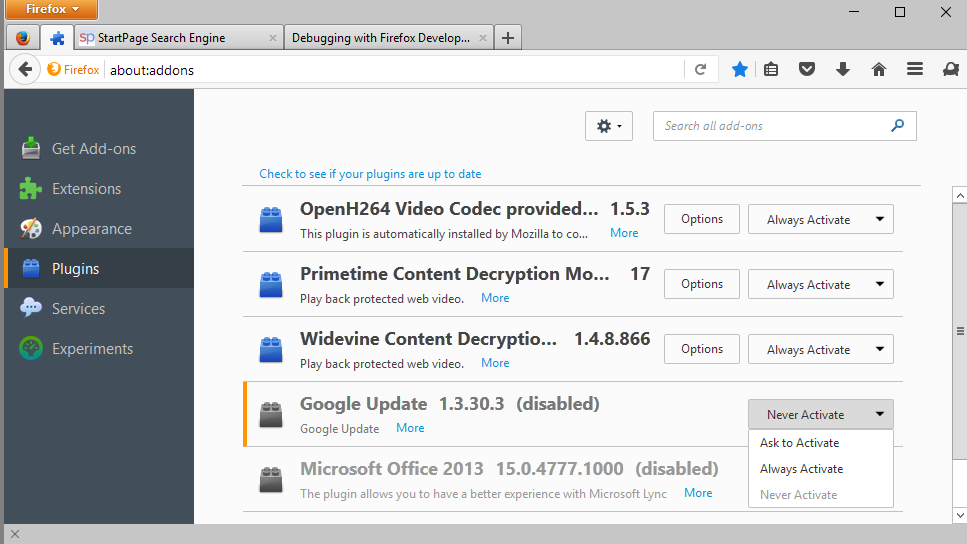Image resolution: width=967 pixels, height=544 pixels.
Task: Select Ask to Activate option
Action: point(821,443)
